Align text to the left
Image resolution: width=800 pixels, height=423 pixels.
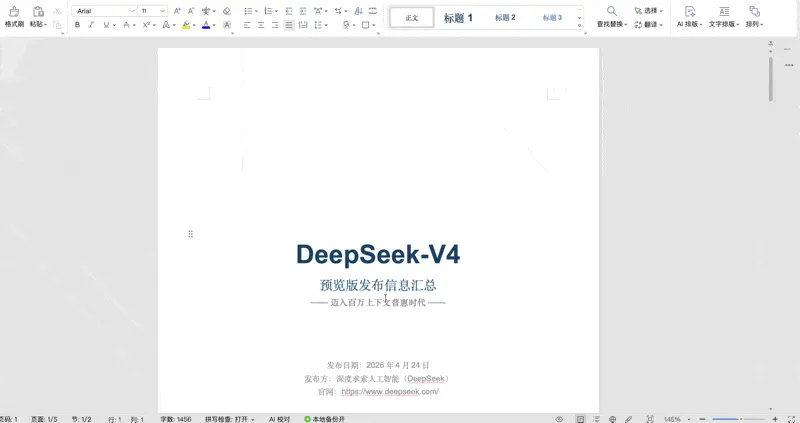[x=247, y=24]
